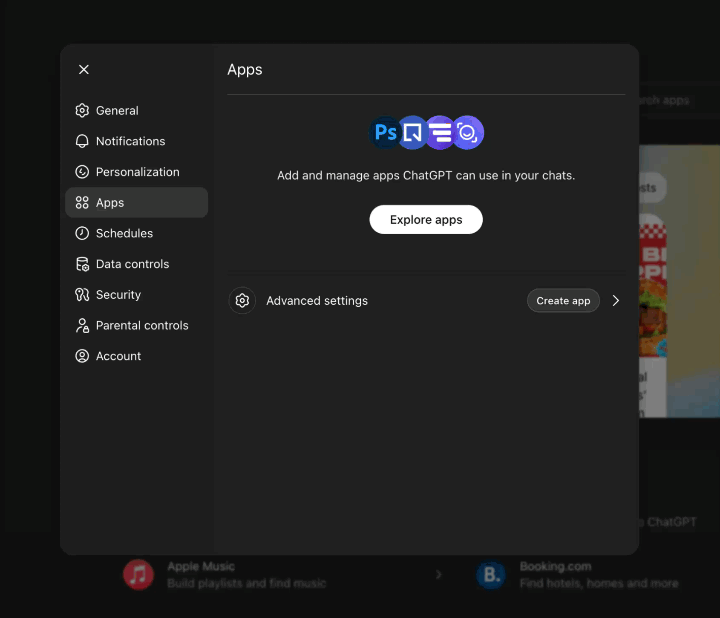720x618 pixels.
Task: Click the Apps heading in the dialog
Action: (x=245, y=70)
